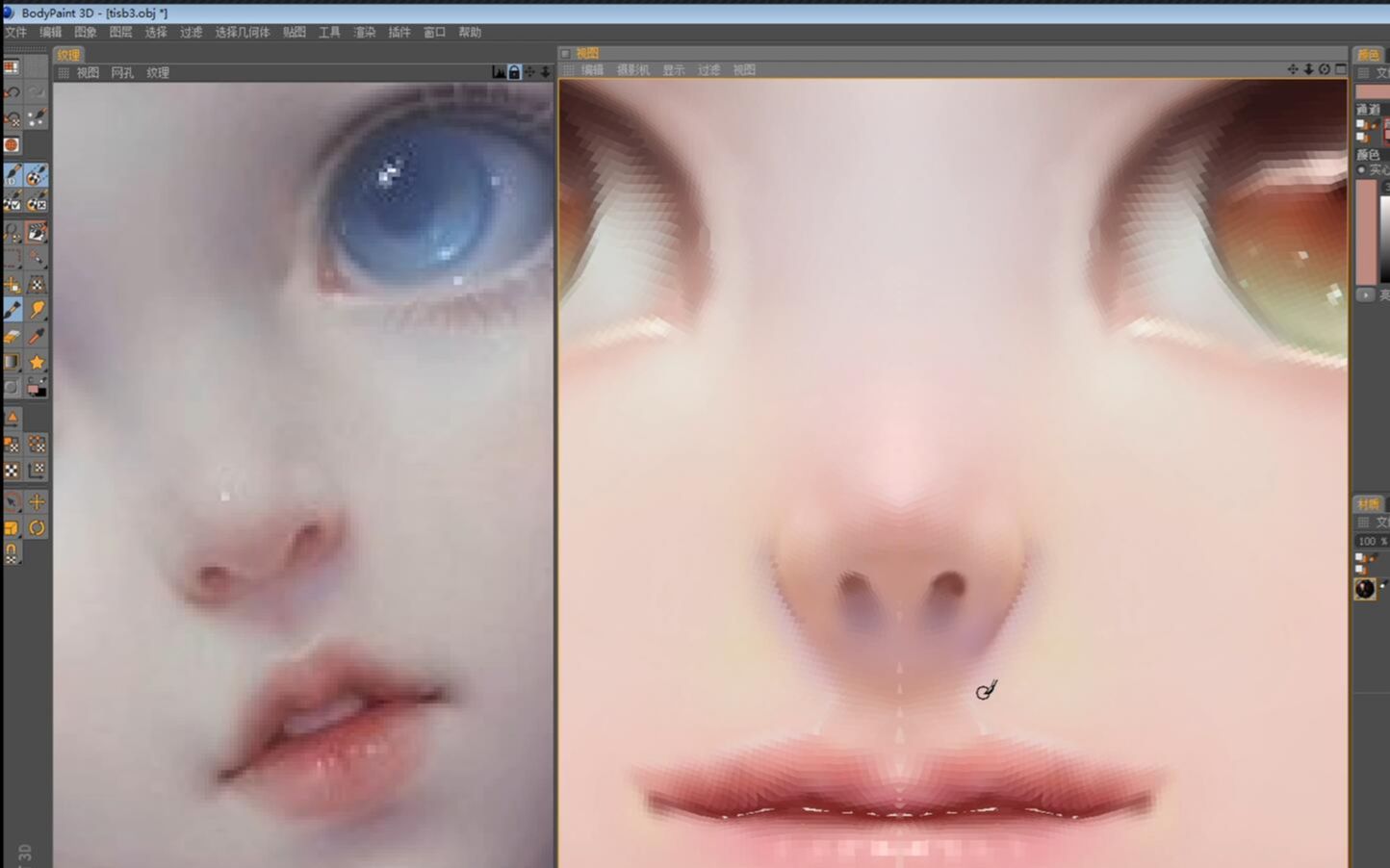Screen dimensions: 1390x868
Task: Open the 贴图 menu
Action: 295,33
